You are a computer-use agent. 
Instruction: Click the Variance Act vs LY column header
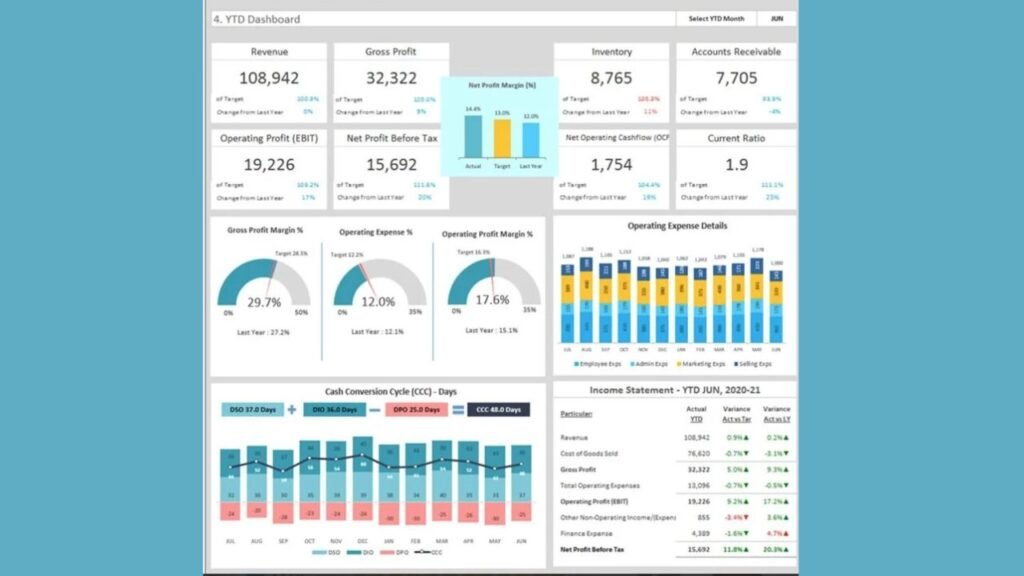(x=776, y=414)
